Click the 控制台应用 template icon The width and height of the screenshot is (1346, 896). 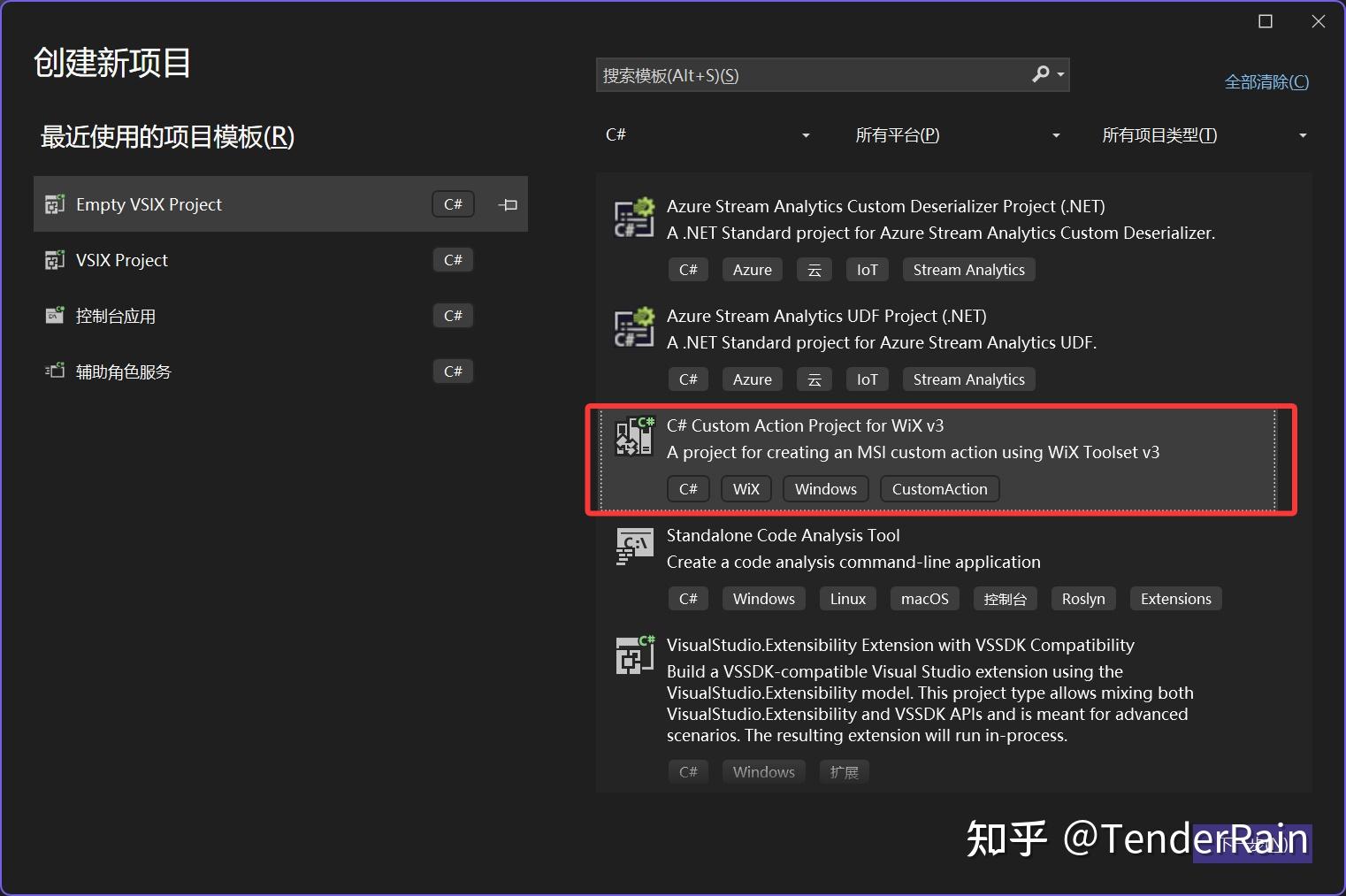(54, 315)
